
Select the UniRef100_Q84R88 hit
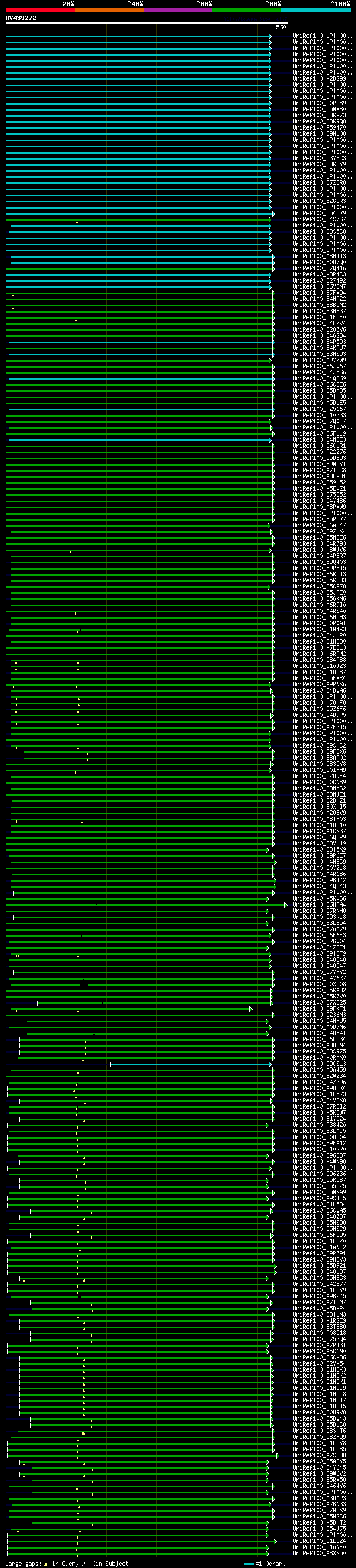[319, 660]
